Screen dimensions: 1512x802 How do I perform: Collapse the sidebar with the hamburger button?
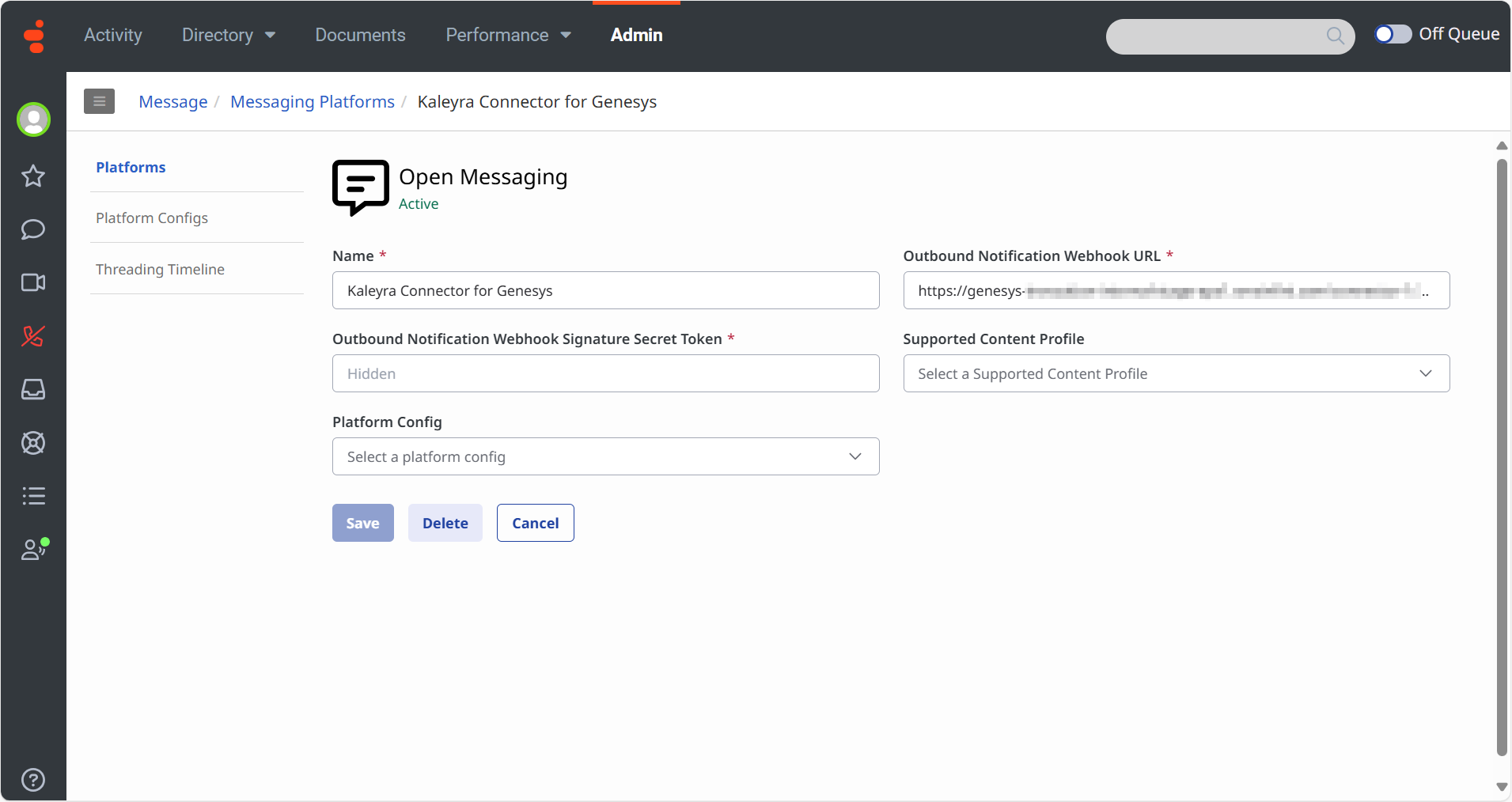pos(100,101)
